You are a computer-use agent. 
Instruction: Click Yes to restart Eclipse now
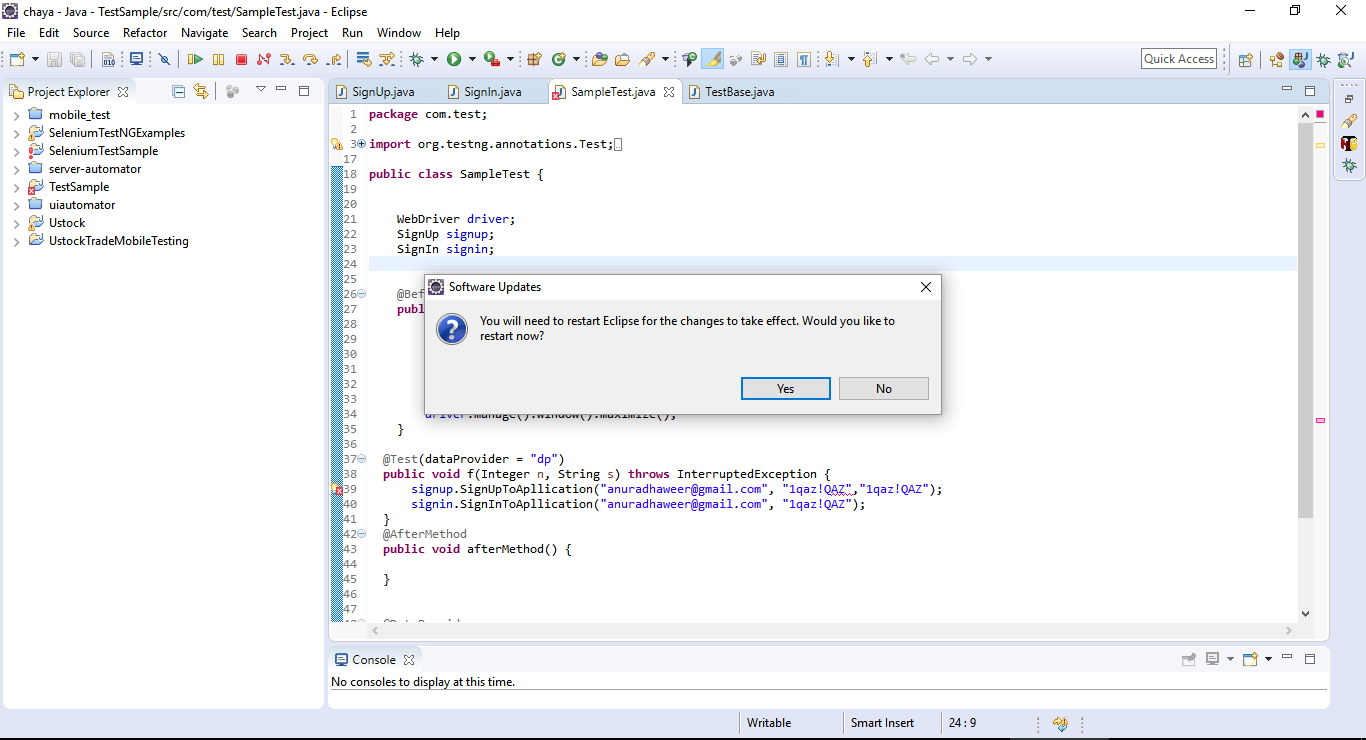pyautogui.click(x=785, y=388)
